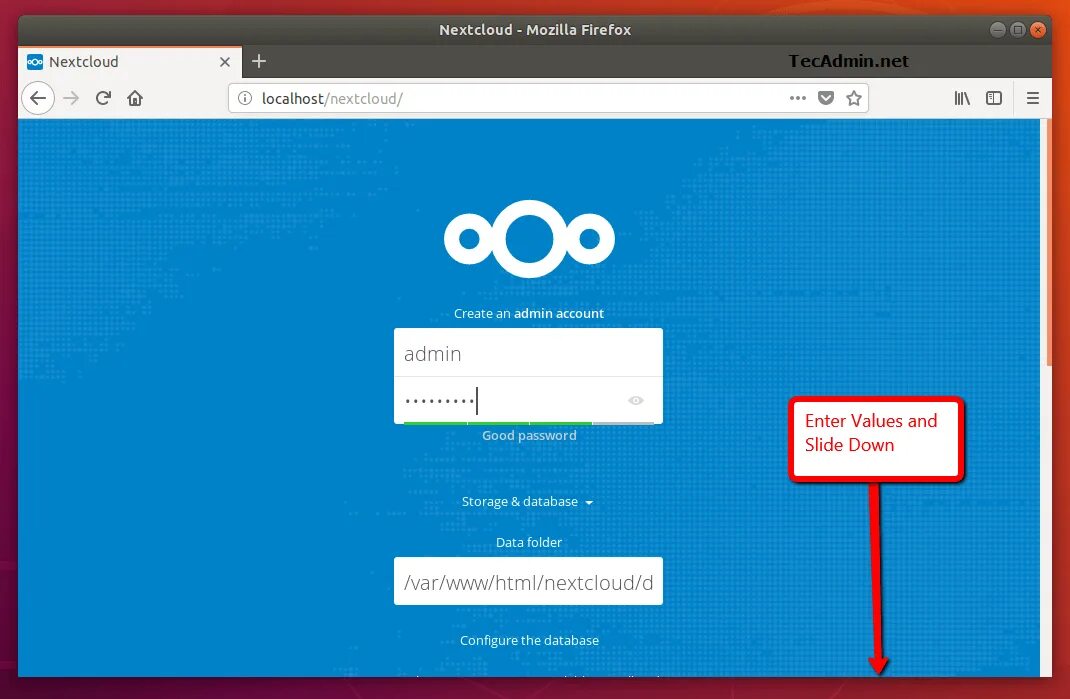The height and width of the screenshot is (699, 1070).
Task: Click the 'Nextcloud - Mozilla Firefox' title bar
Action: click(x=535, y=30)
